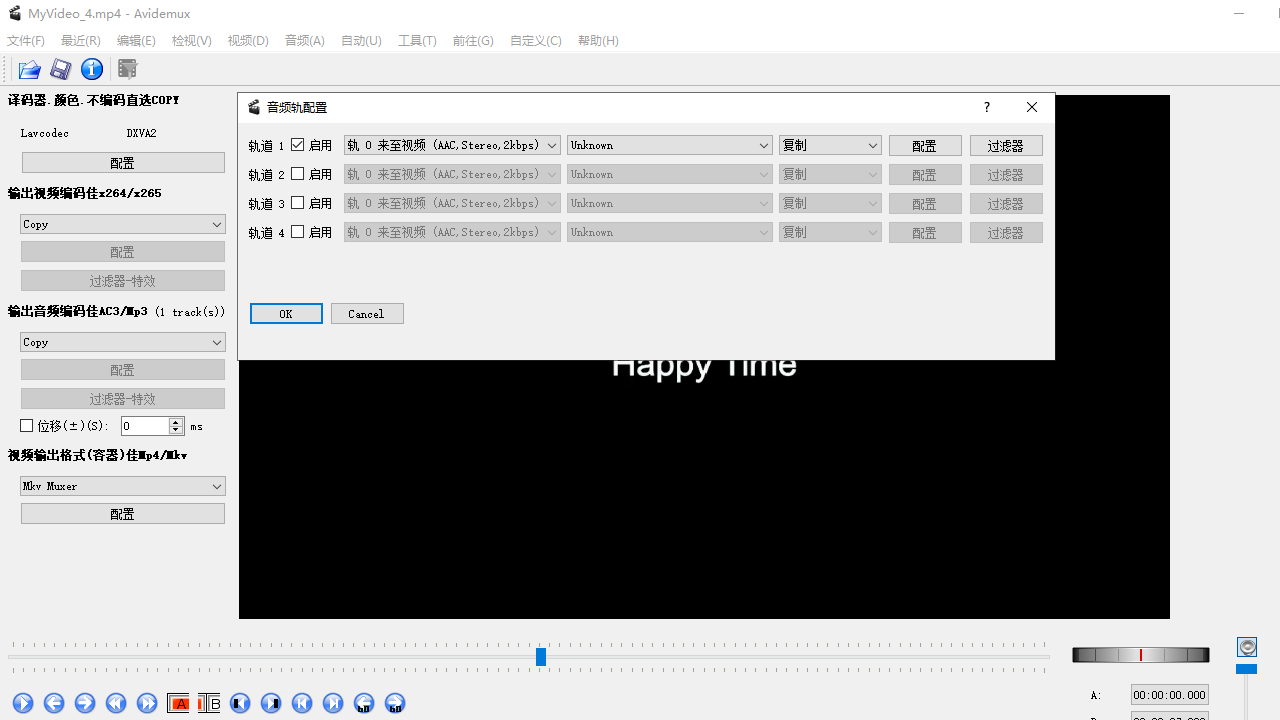1280x720 pixels.
Task: Jump to the next keyframe
Action: [333, 703]
